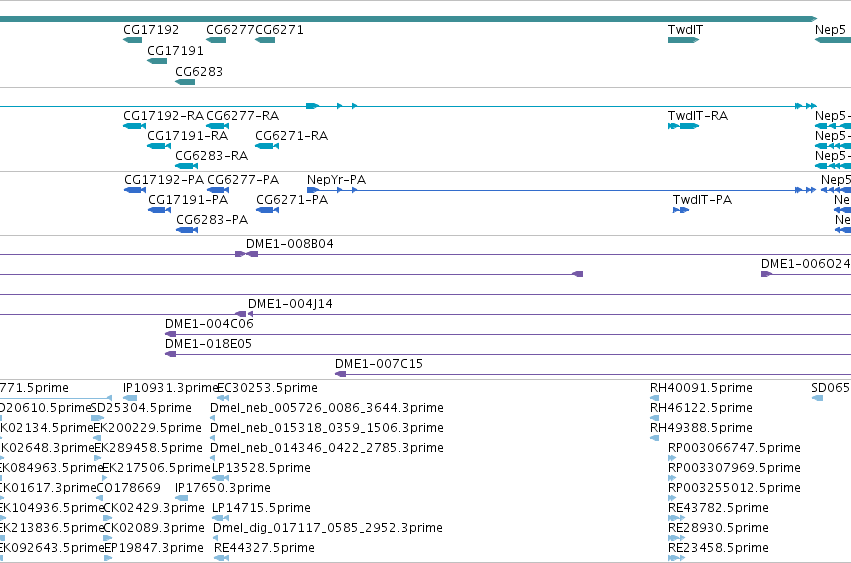The width and height of the screenshot is (851, 563).
Task: Select EST CO178669
Action: point(128,488)
